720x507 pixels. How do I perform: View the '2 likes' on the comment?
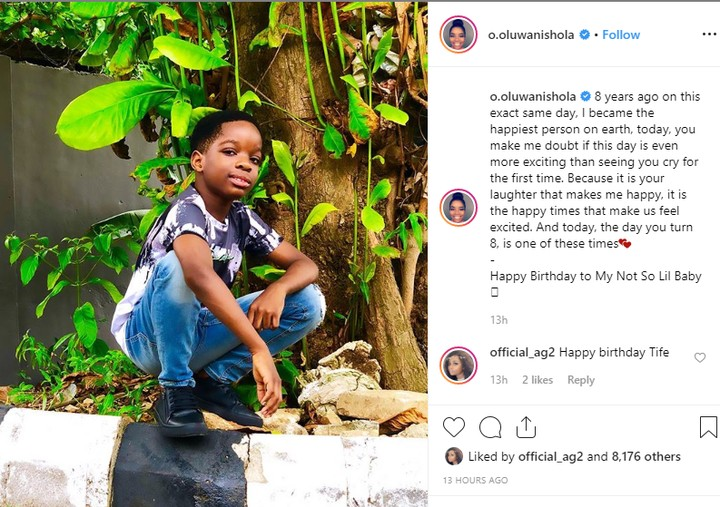(x=537, y=380)
